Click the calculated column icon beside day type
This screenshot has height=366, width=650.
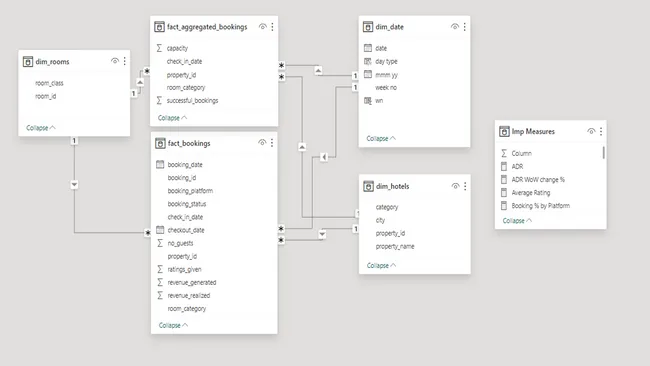368,61
